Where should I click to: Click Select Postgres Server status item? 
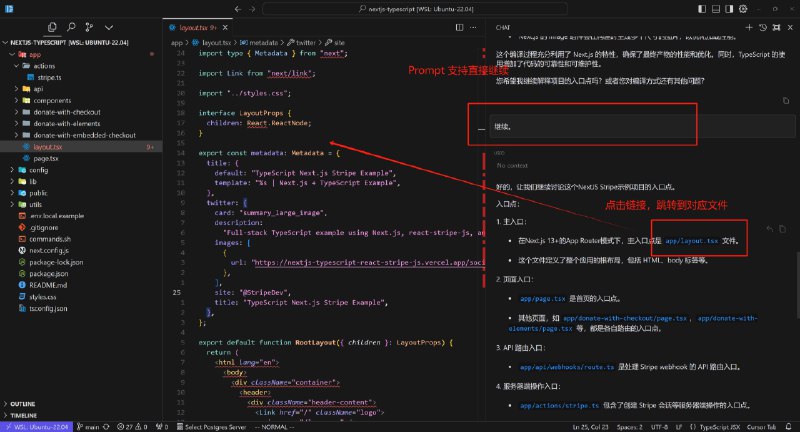click(211, 427)
